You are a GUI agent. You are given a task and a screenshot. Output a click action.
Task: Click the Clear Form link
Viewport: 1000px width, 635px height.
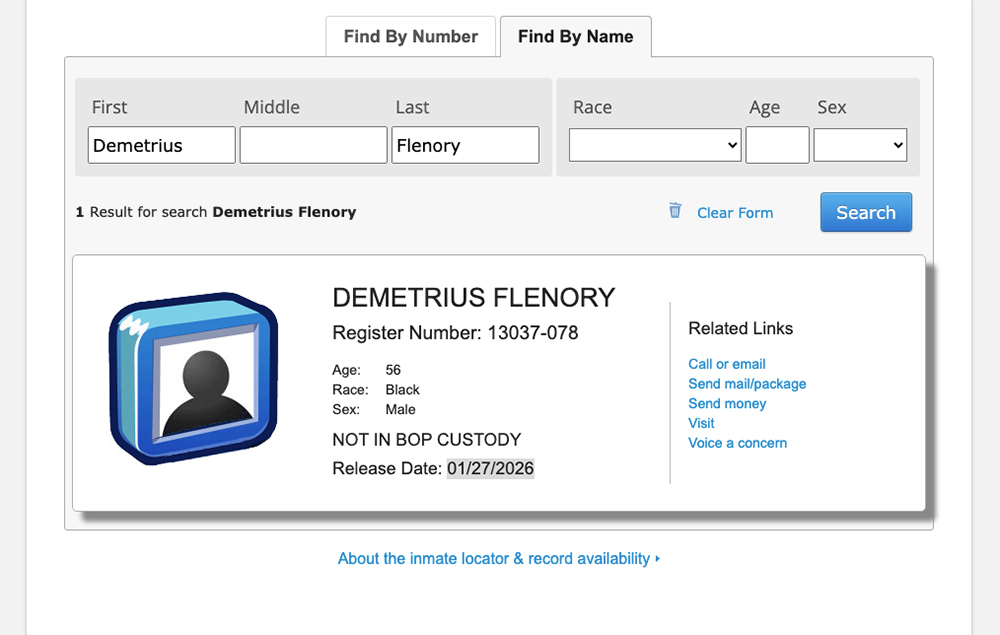[x=735, y=212]
